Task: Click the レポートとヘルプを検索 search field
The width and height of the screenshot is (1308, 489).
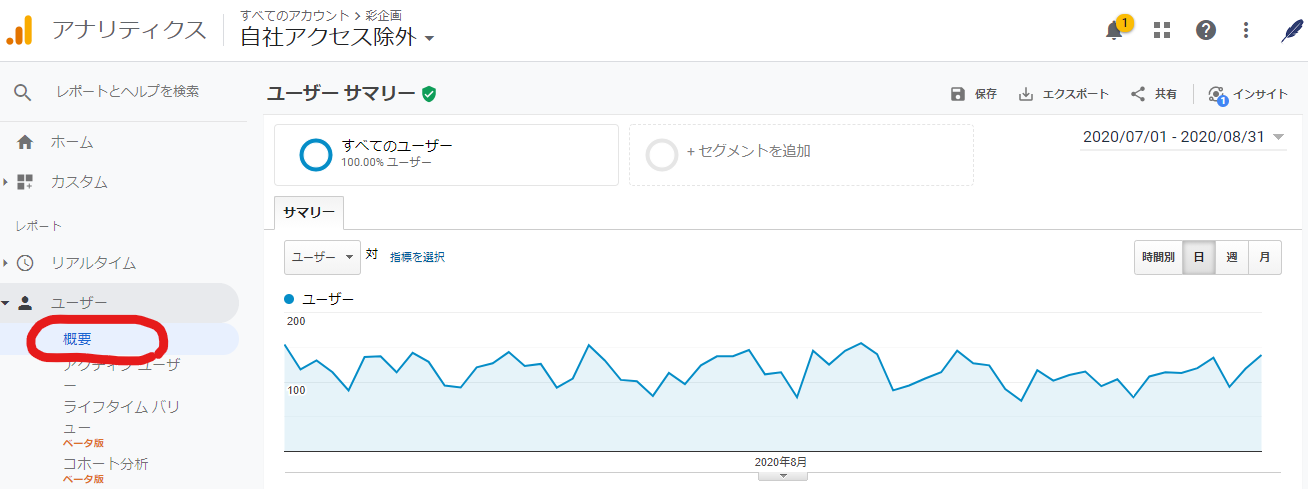Action: tap(128, 91)
